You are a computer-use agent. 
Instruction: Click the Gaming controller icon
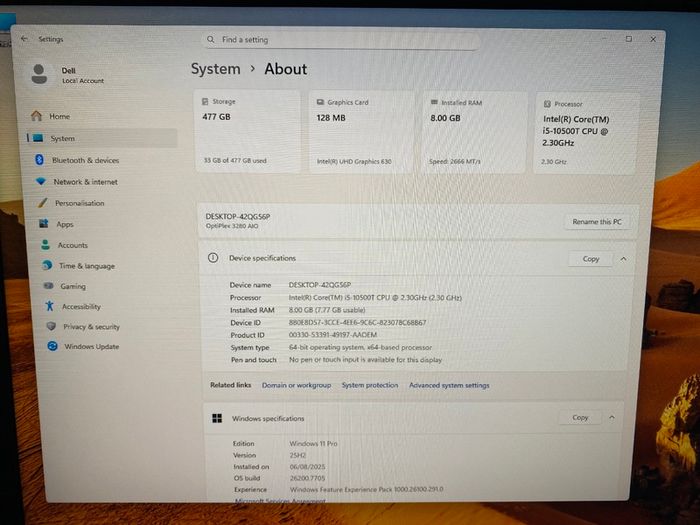tap(48, 285)
